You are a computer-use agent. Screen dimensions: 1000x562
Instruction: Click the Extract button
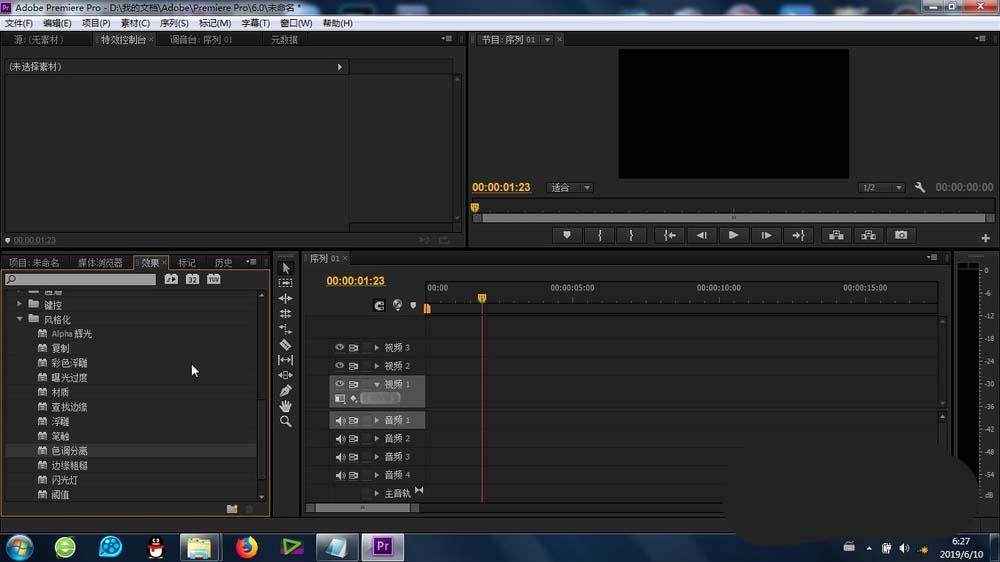[869, 235]
